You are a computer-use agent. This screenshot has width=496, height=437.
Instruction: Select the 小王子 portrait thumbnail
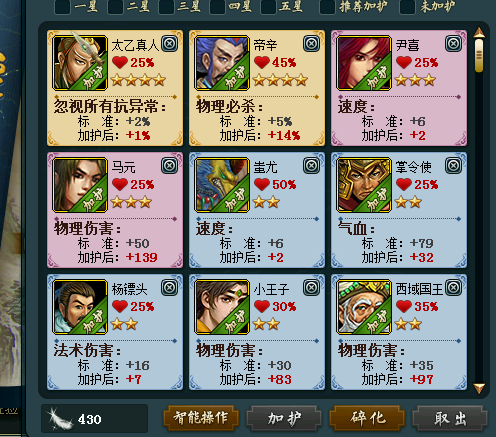click(222, 307)
